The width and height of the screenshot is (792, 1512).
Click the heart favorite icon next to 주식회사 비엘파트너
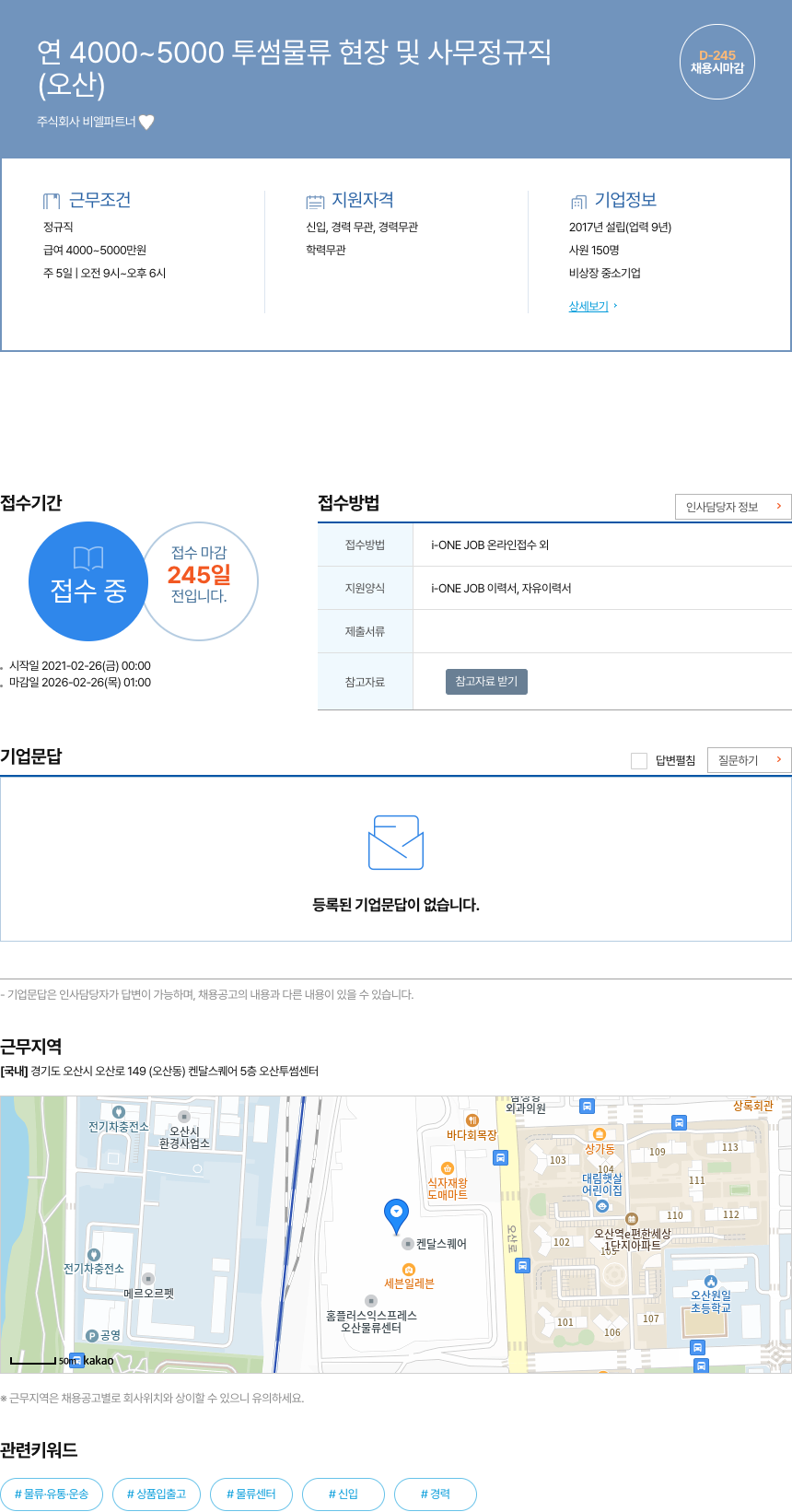click(x=146, y=122)
